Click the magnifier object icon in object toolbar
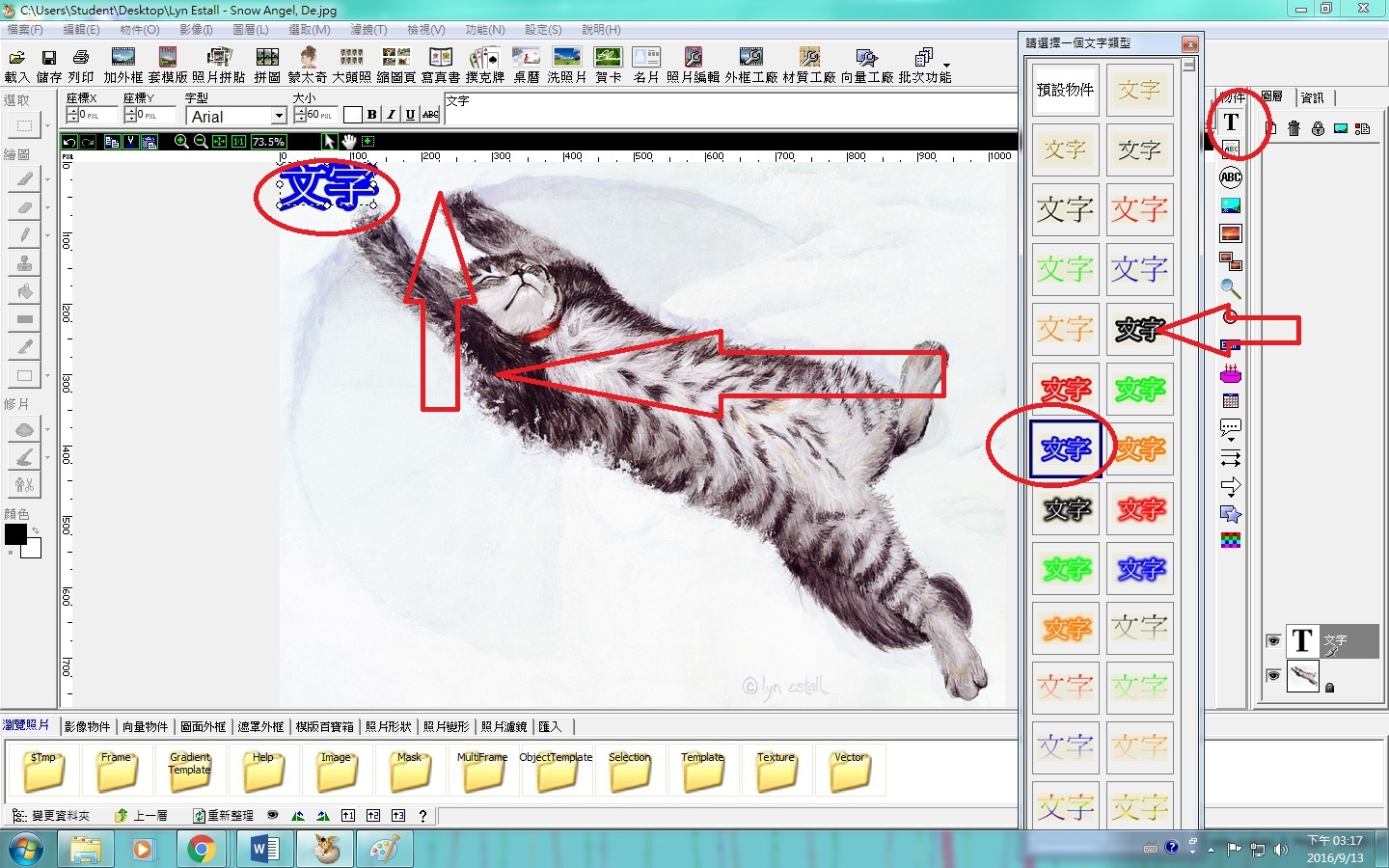Screen dimensions: 1389x868 tap(1231, 288)
